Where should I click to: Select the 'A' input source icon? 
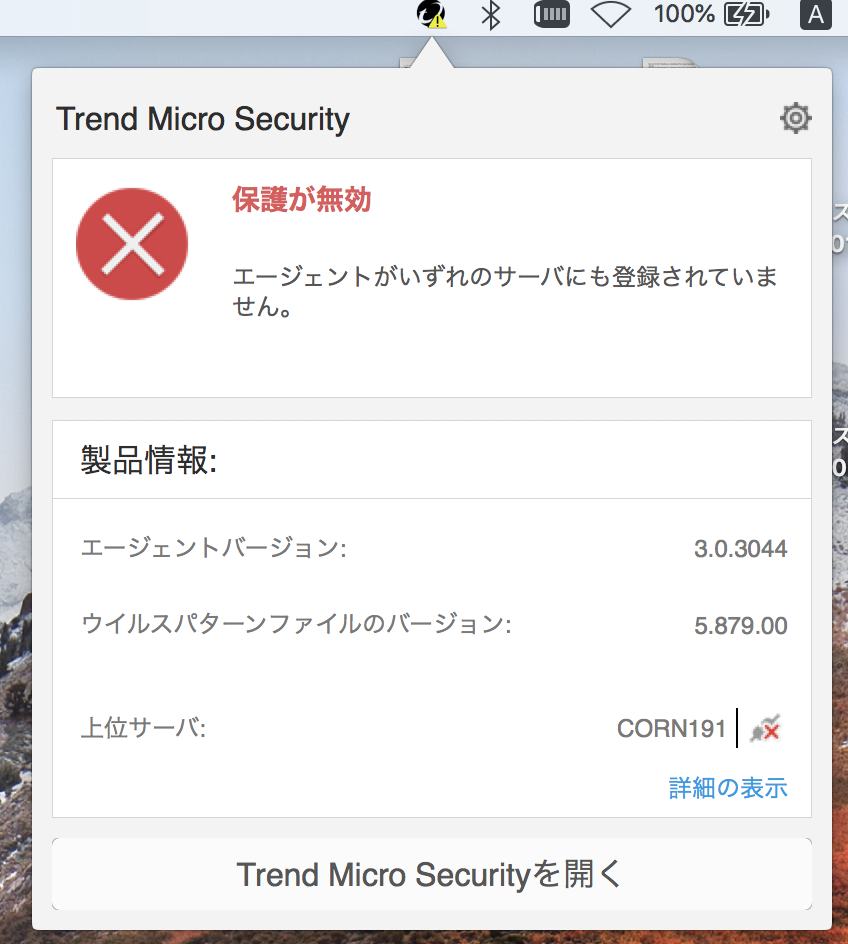click(815, 15)
